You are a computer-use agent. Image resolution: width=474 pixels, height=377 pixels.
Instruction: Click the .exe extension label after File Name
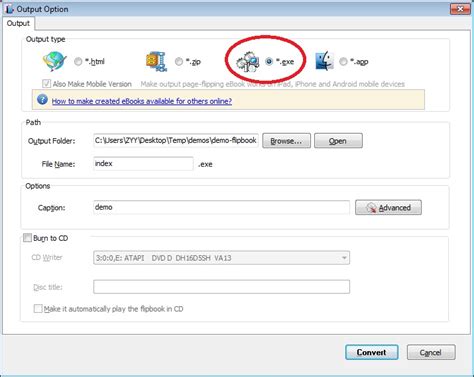pyautogui.click(x=205, y=164)
